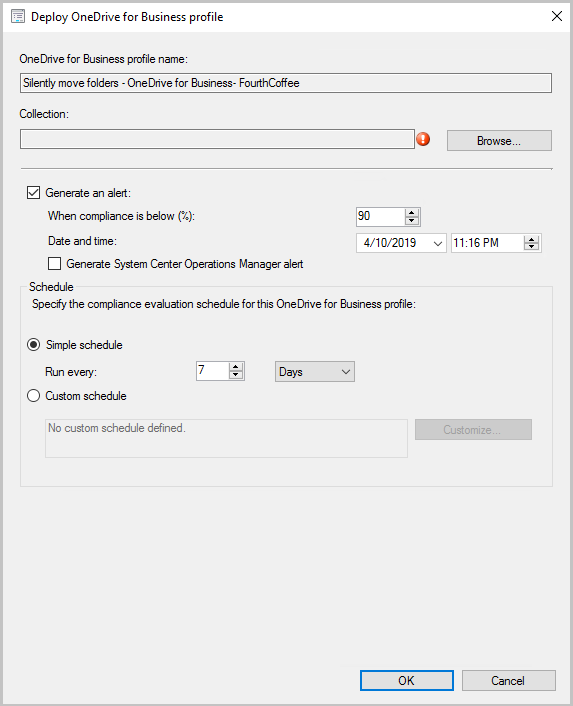Image resolution: width=573 pixels, height=706 pixels.
Task: Decrease the compliance percentage with down arrow
Action: [412, 221]
